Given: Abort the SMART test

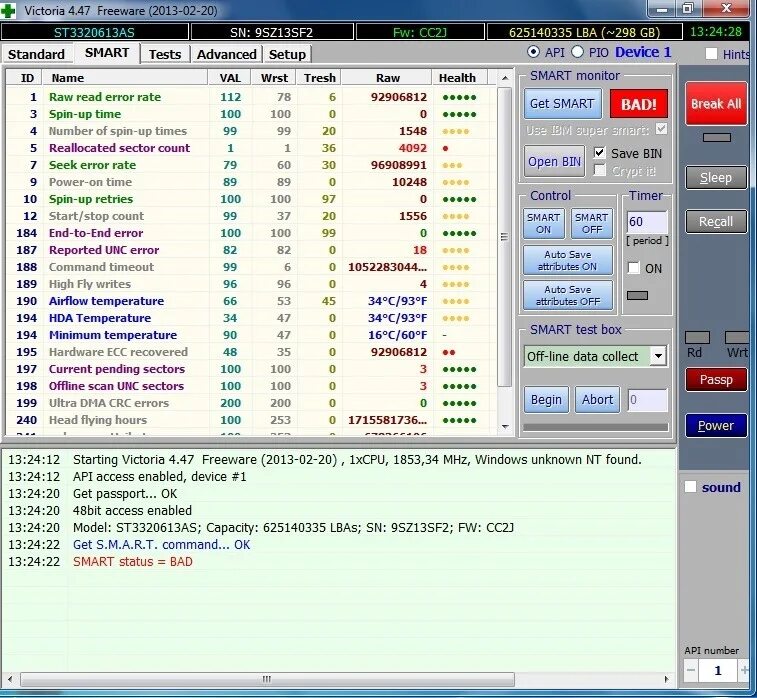Looking at the screenshot, I should tap(597, 400).
